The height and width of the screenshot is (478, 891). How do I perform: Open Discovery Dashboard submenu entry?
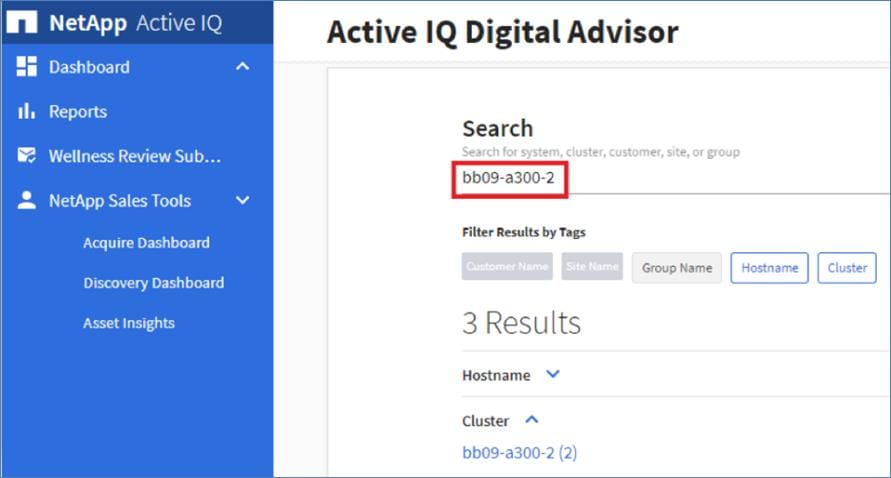point(153,282)
